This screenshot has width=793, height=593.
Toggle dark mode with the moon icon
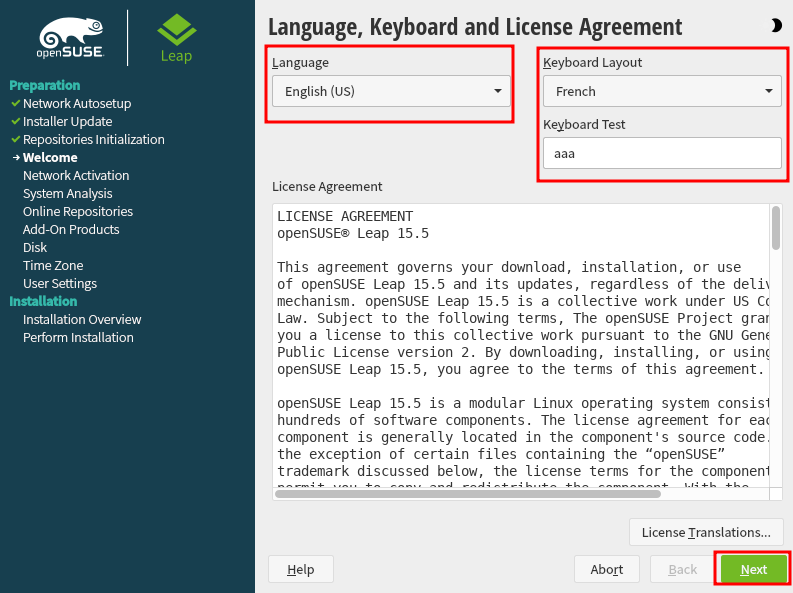[x=776, y=25]
